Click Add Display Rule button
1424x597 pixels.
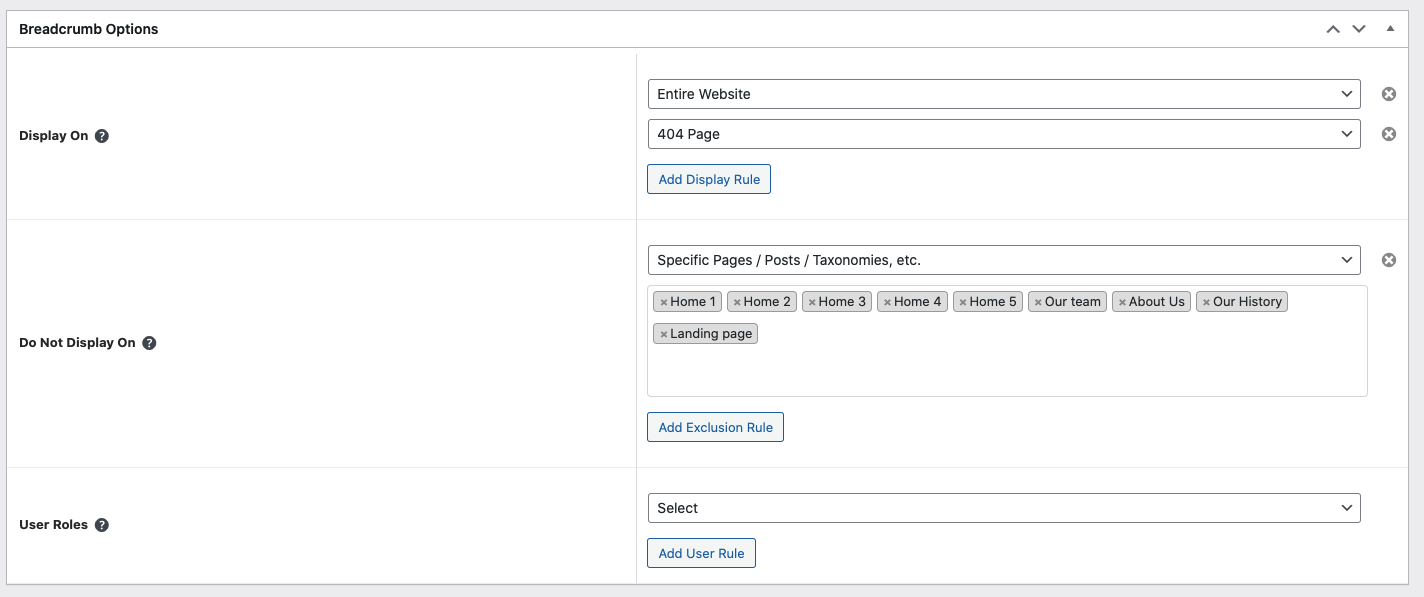pyautogui.click(x=709, y=180)
